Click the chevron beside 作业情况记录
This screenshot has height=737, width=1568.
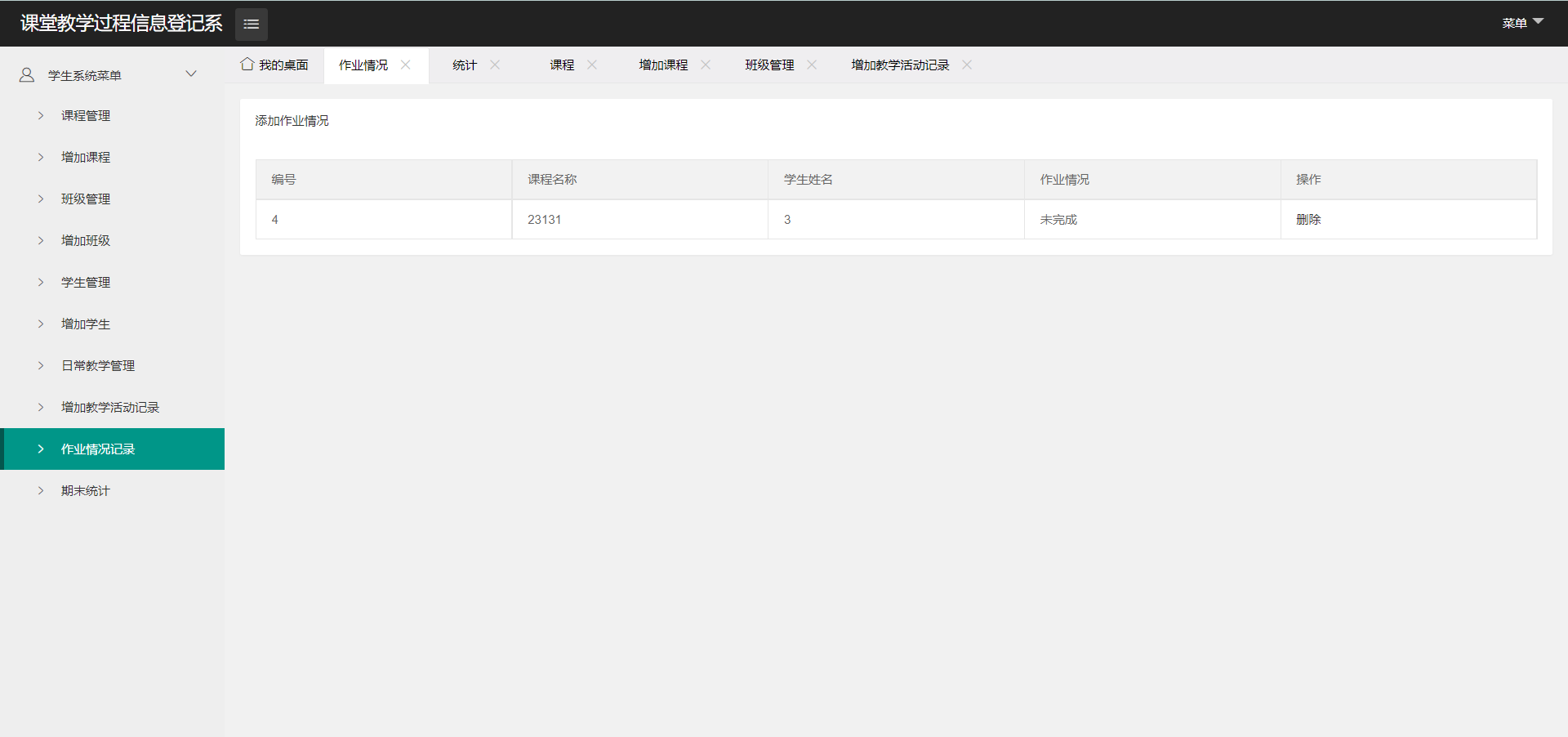(x=41, y=449)
